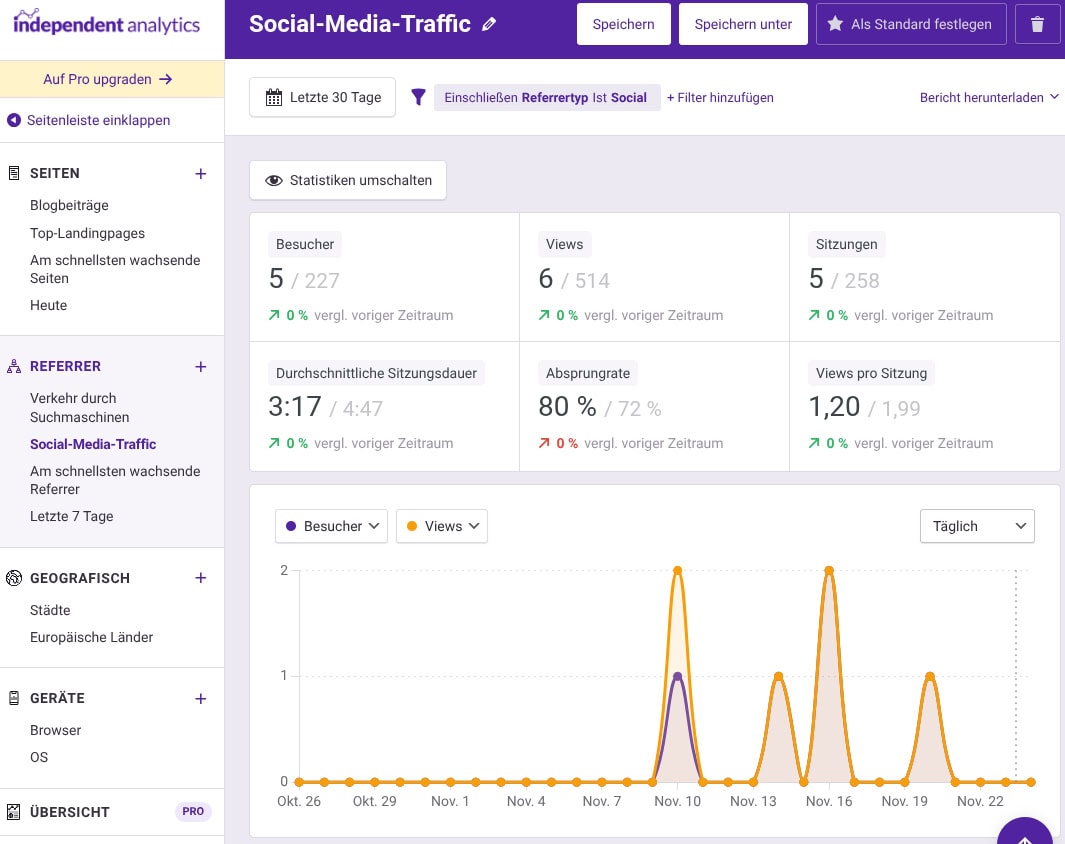Open the Views metric dropdown

coord(441,526)
